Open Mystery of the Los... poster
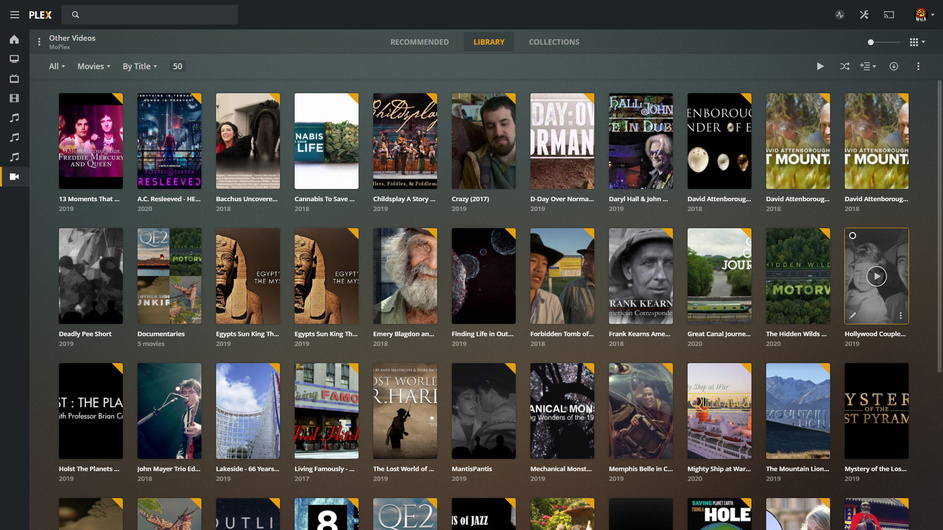943x530 pixels. coord(876,410)
